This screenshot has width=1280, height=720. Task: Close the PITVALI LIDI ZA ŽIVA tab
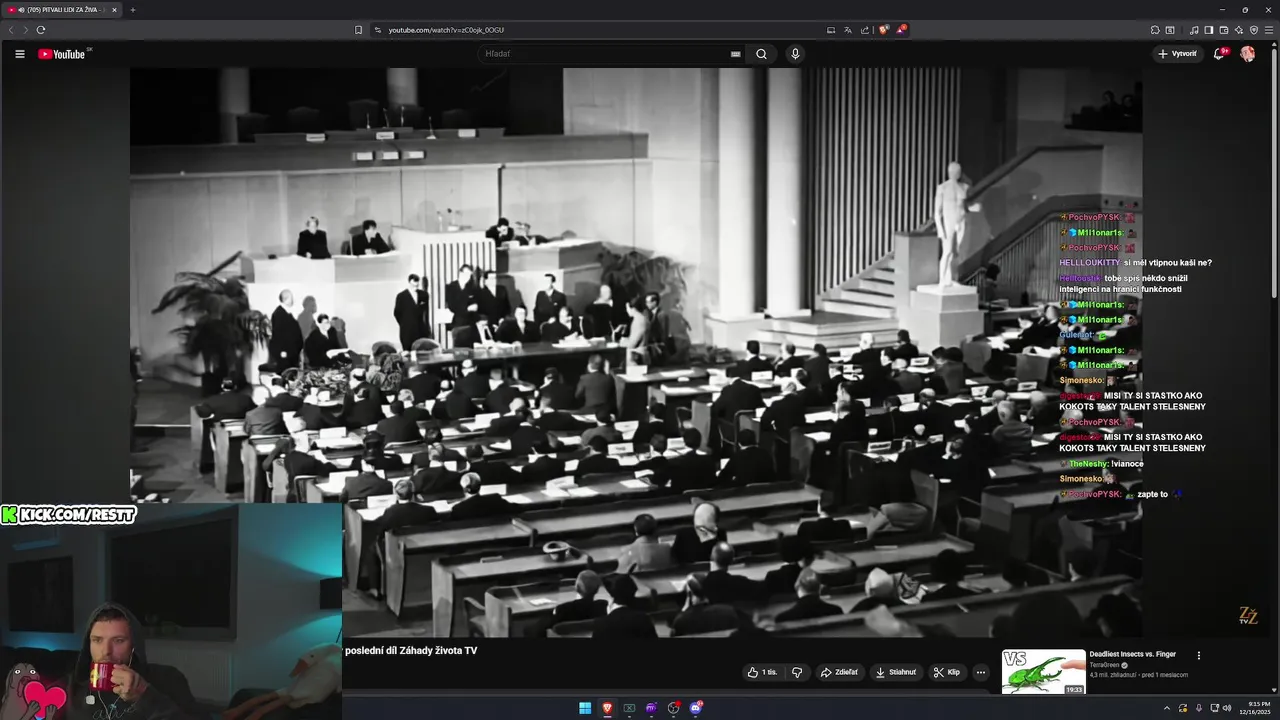[114, 10]
